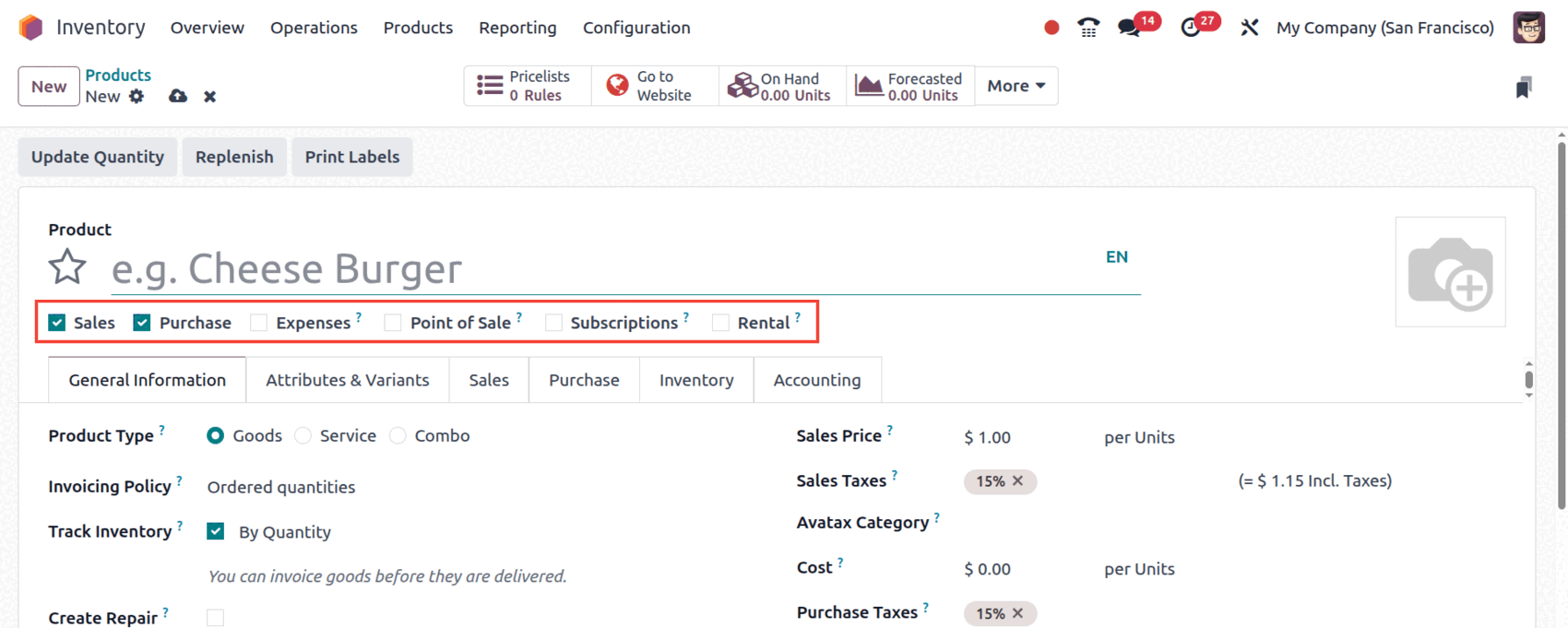Screen dimensions: 1568x628
Task: Open the Invoicing Policy selection field
Action: pyautogui.click(x=281, y=487)
